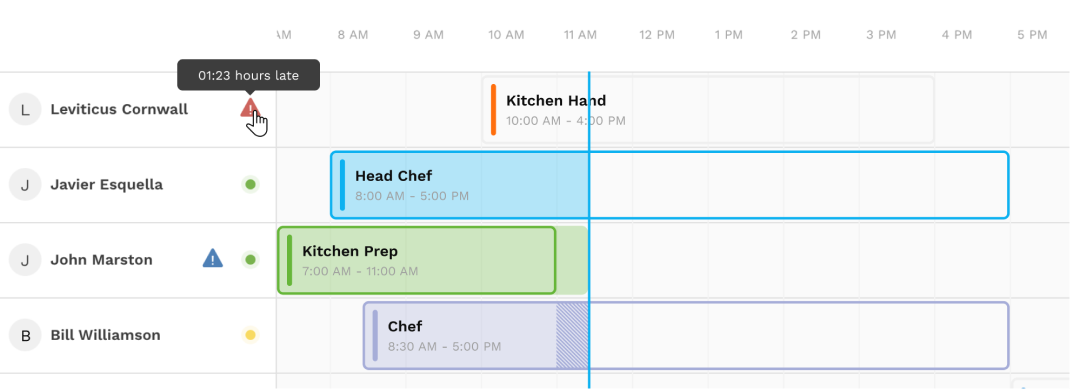Screen dimensions: 1070x389
Task: Click John Marston's green status dot
Action: (250, 259)
